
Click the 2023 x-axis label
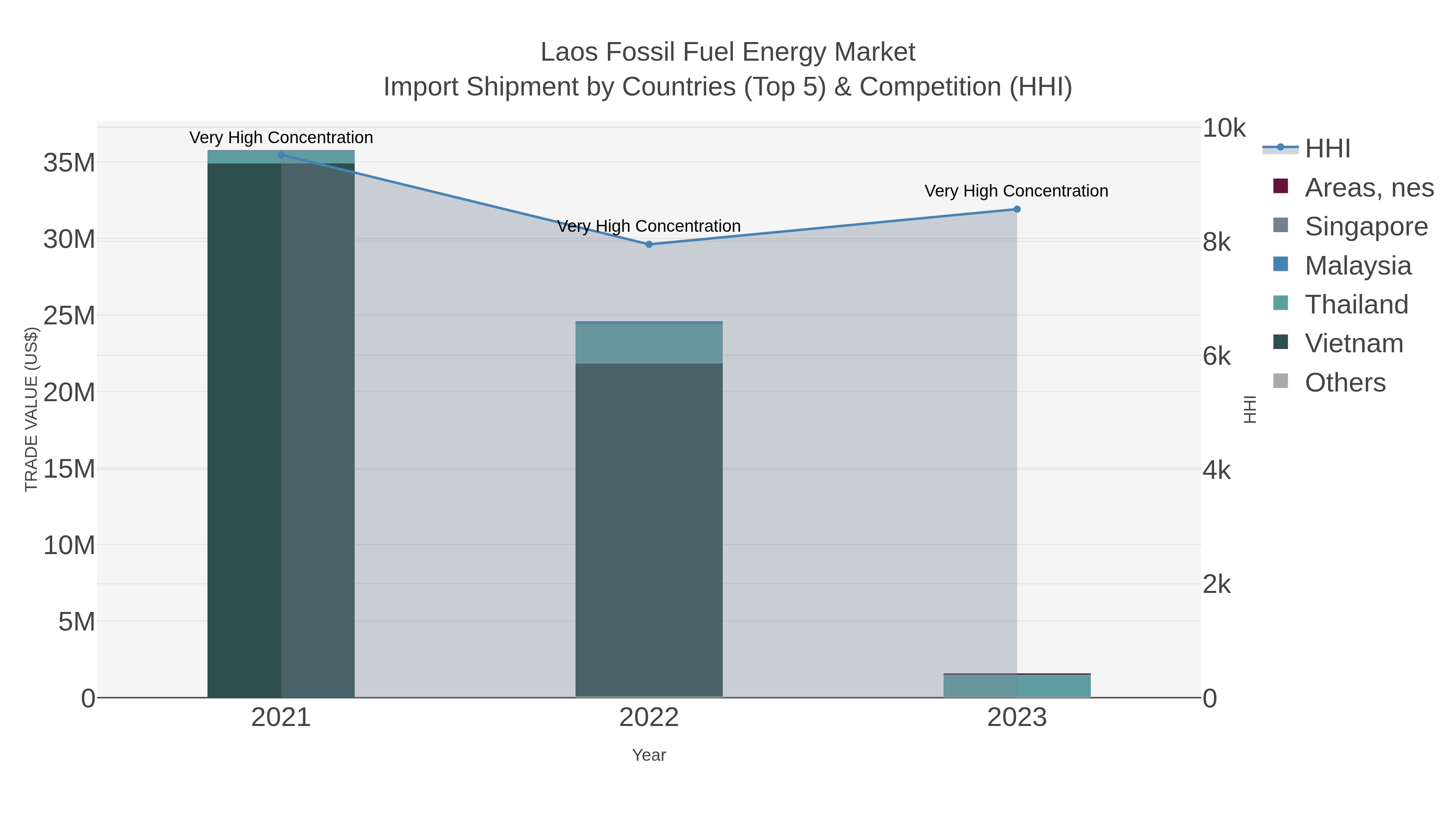click(1017, 718)
